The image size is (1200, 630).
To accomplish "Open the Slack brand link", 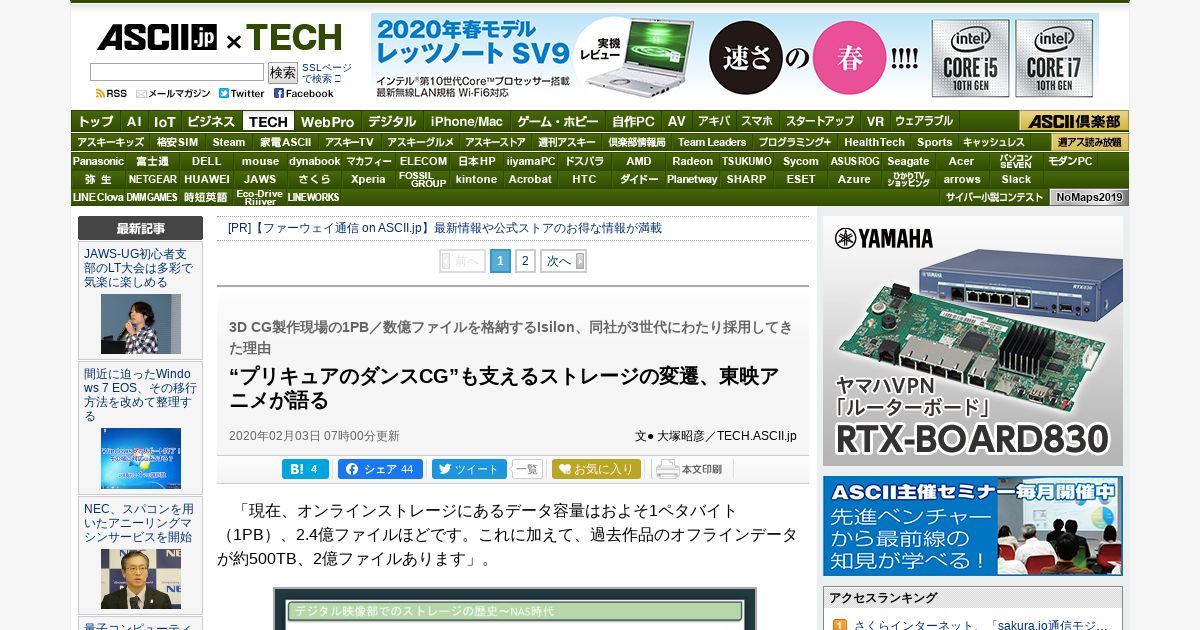I will pos(1016,179).
